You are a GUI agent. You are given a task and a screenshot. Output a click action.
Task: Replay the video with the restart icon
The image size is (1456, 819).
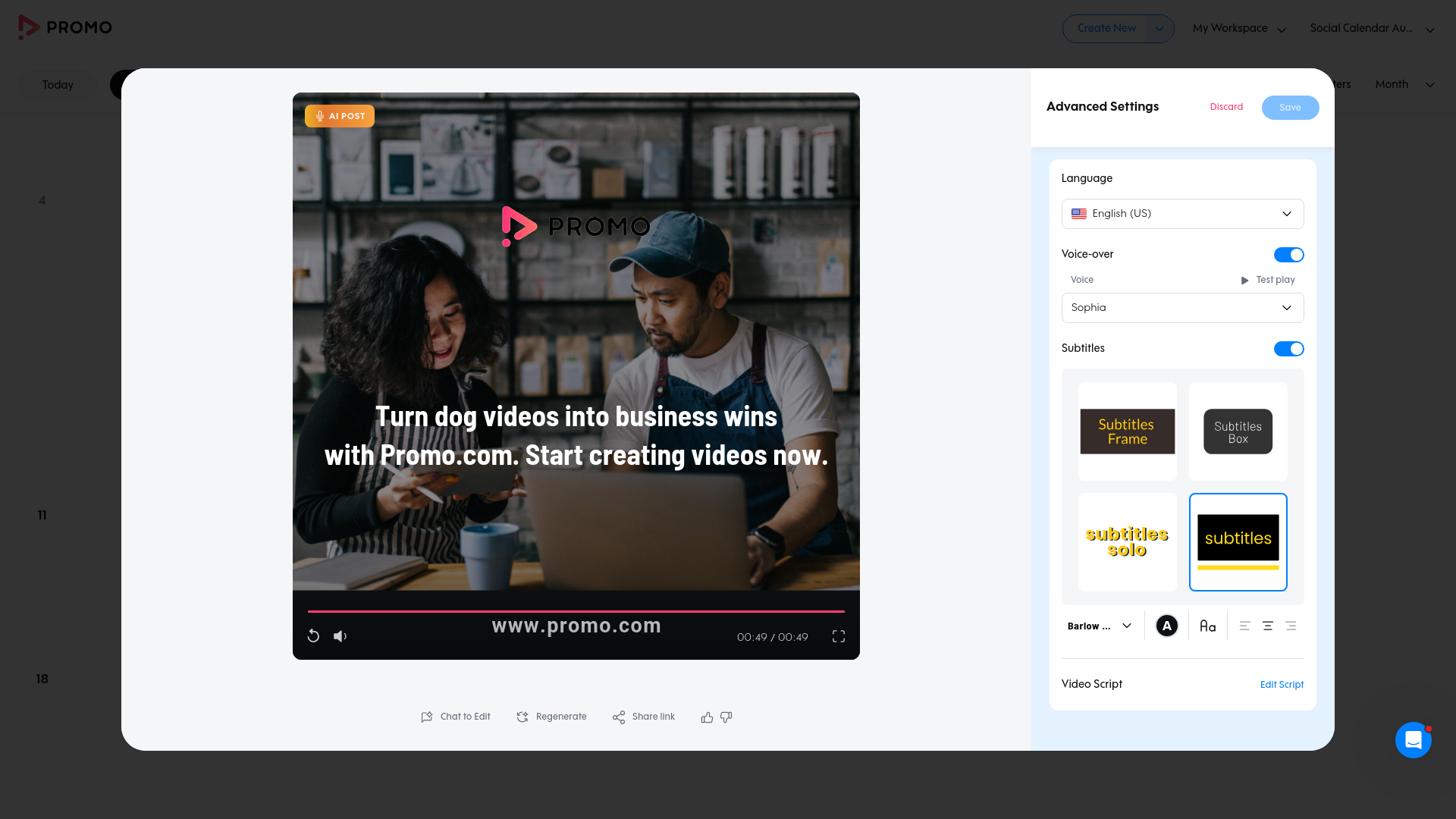click(313, 636)
